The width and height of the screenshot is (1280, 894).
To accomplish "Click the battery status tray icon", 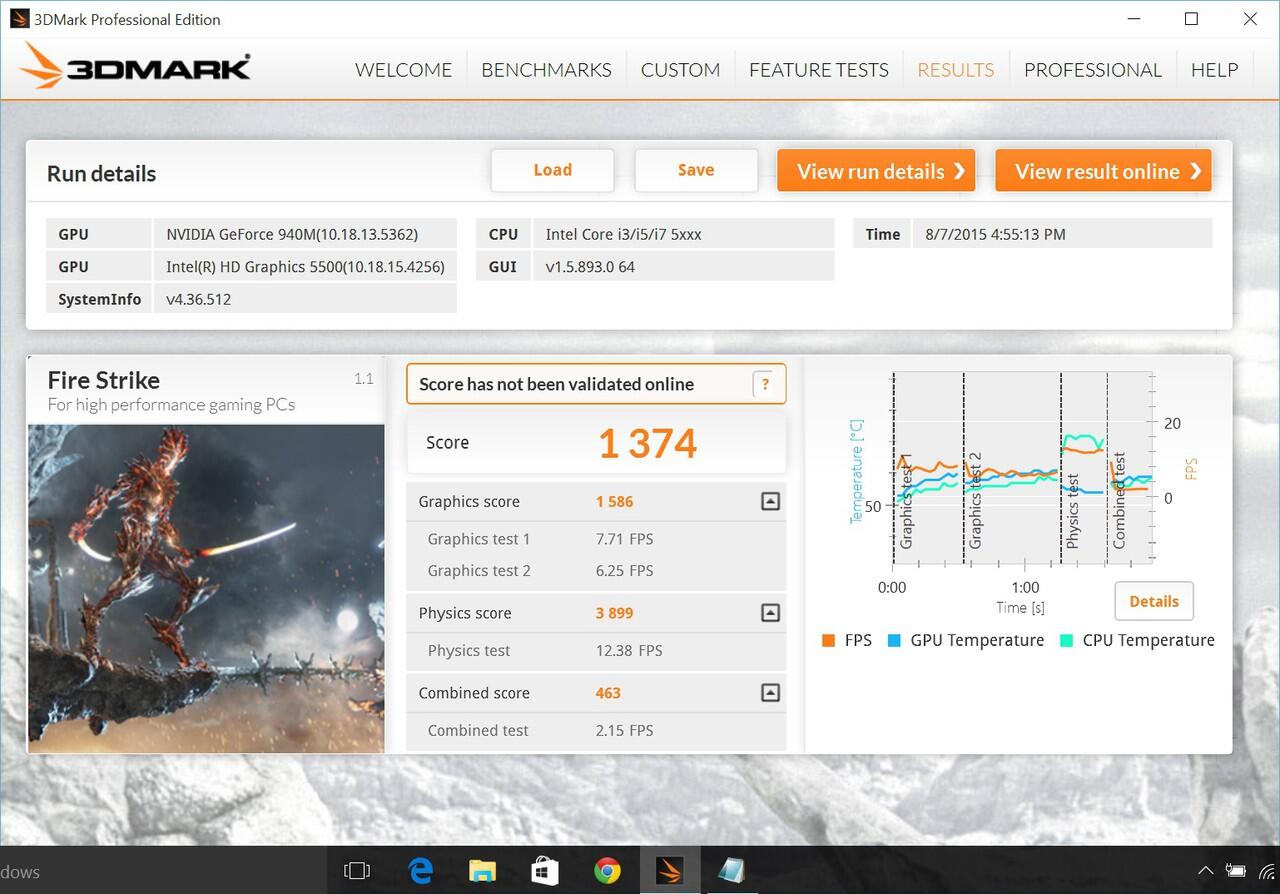I will 1236,871.
